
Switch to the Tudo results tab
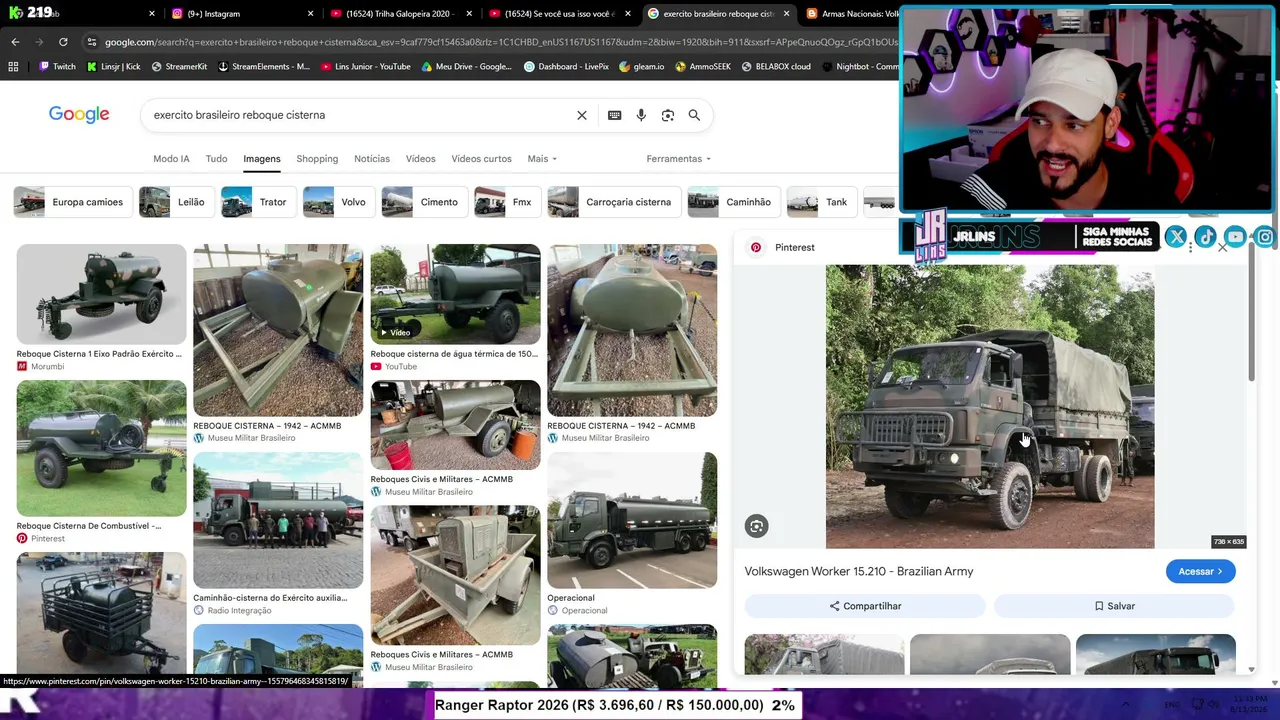216,159
